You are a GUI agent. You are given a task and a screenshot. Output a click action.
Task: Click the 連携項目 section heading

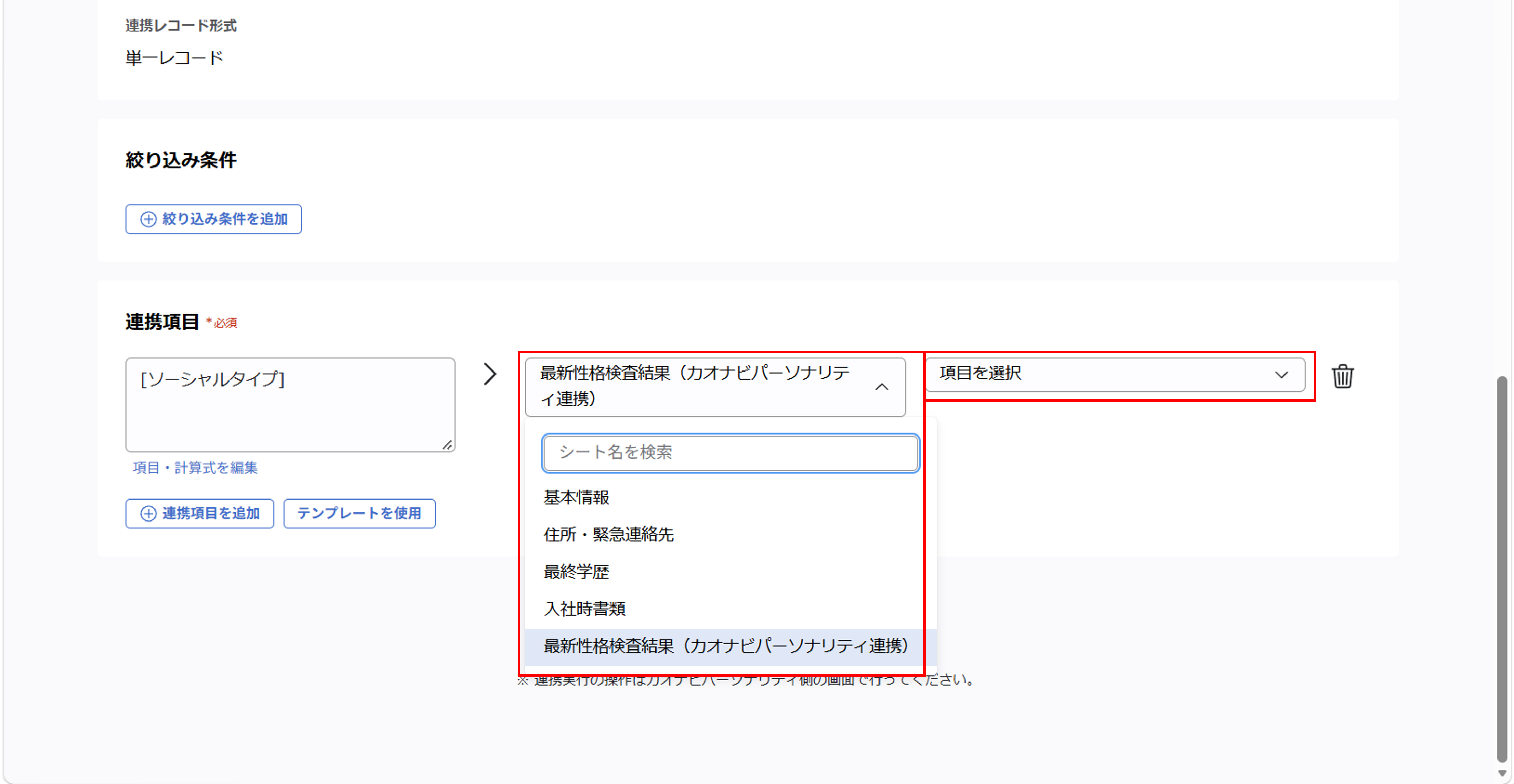[162, 322]
